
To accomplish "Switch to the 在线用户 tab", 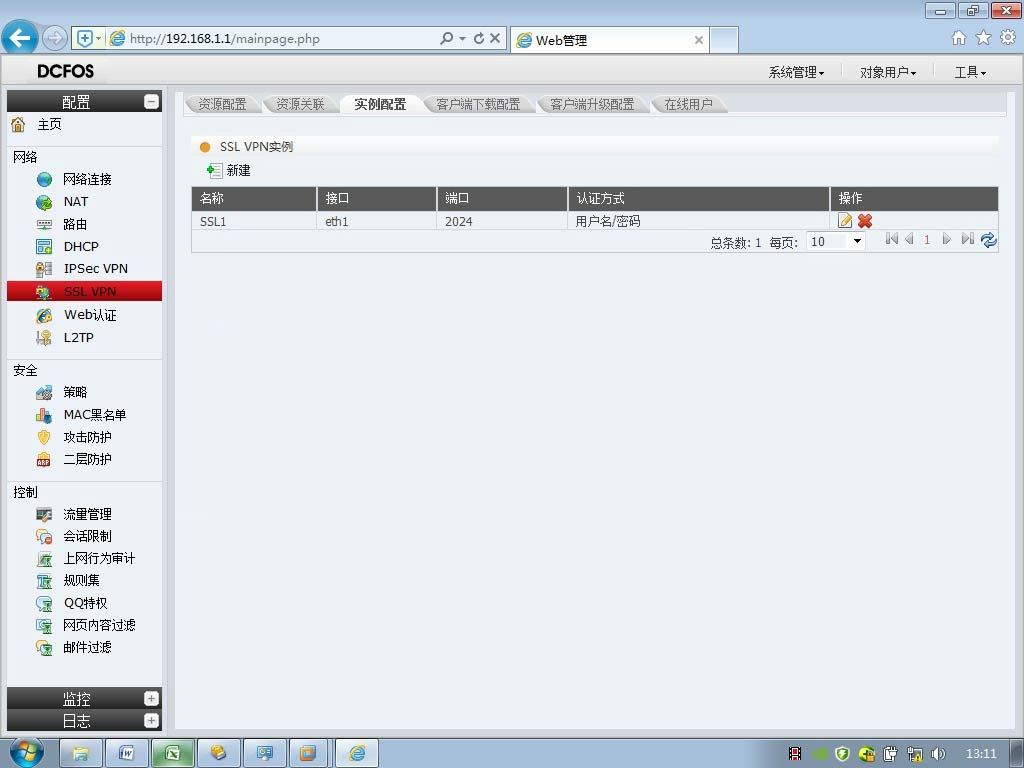I will 688,104.
